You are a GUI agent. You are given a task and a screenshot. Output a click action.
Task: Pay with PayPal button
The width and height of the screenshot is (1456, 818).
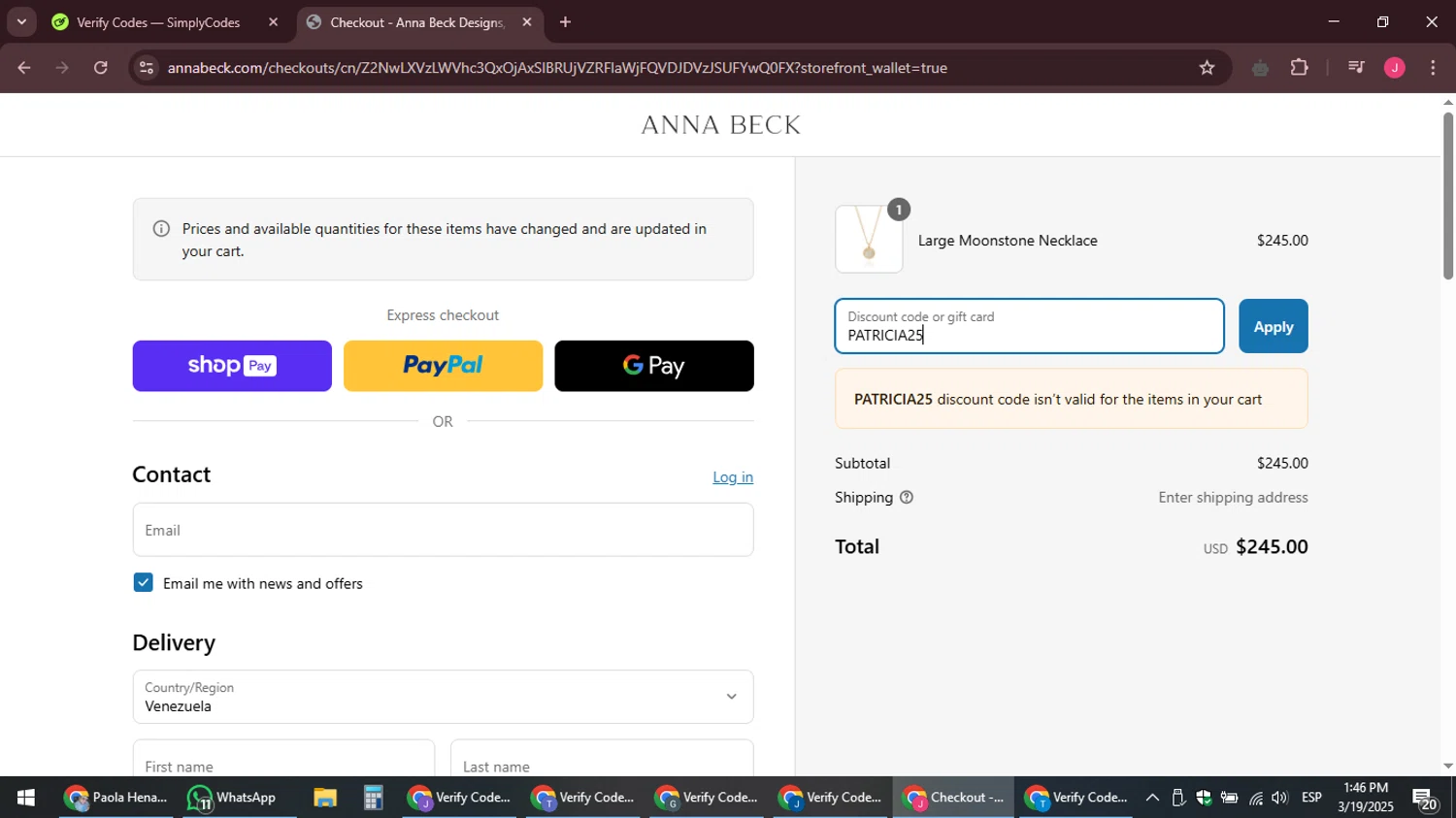click(x=443, y=366)
